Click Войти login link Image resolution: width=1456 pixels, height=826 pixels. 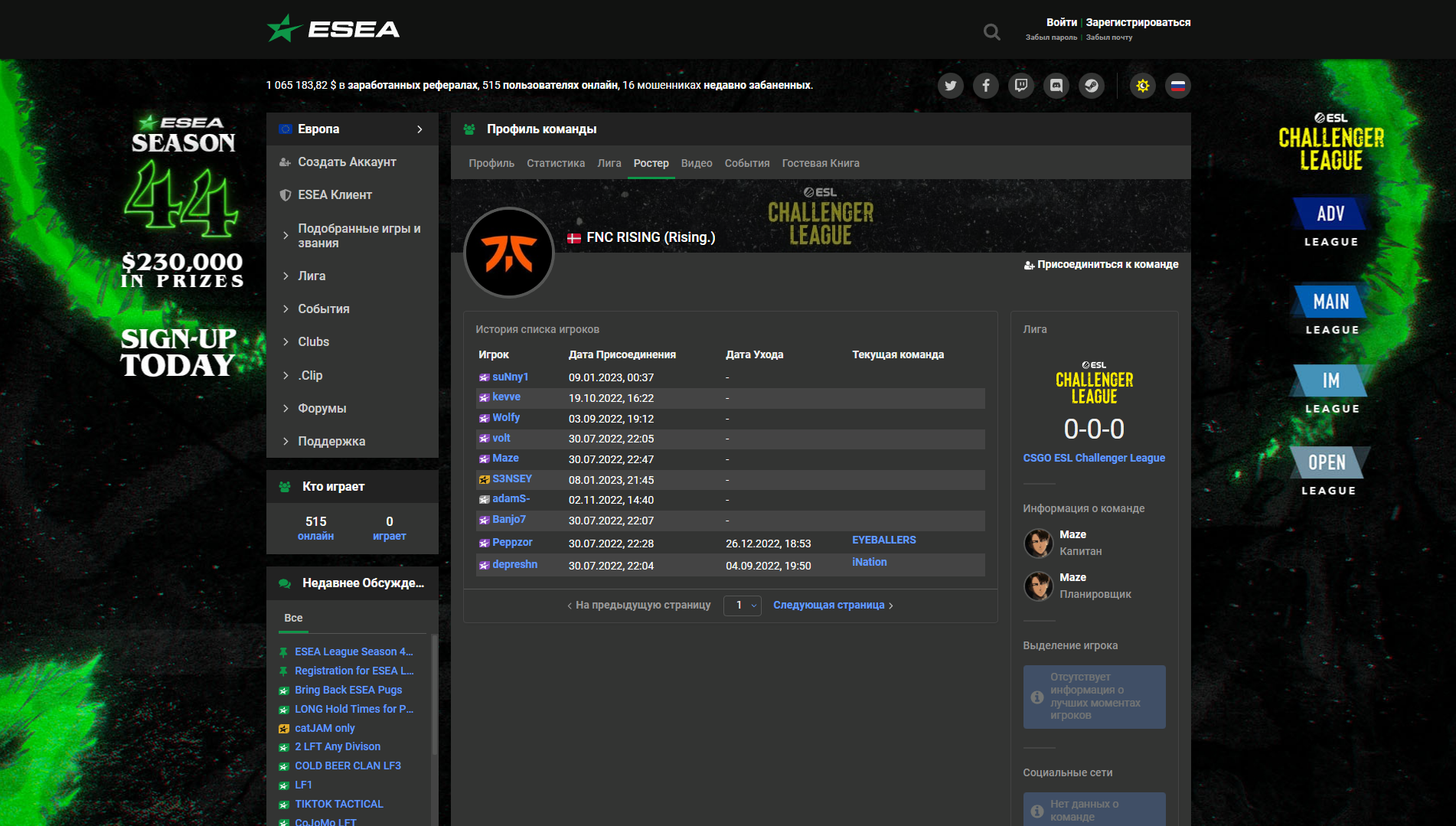click(1062, 22)
